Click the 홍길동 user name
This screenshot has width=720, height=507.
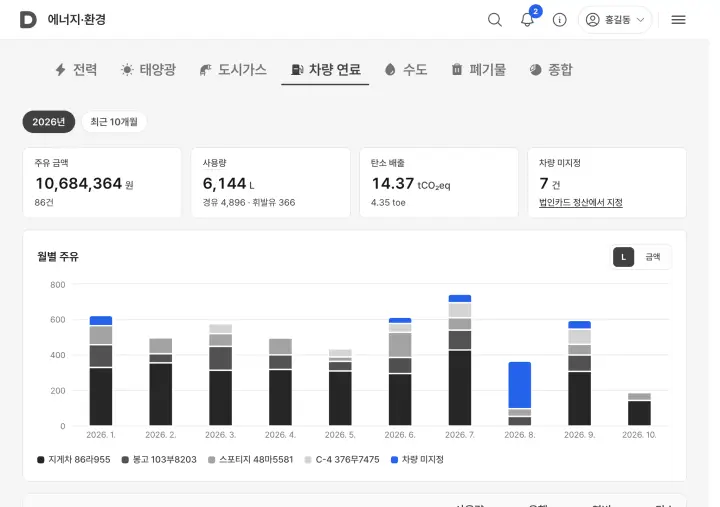(618, 20)
